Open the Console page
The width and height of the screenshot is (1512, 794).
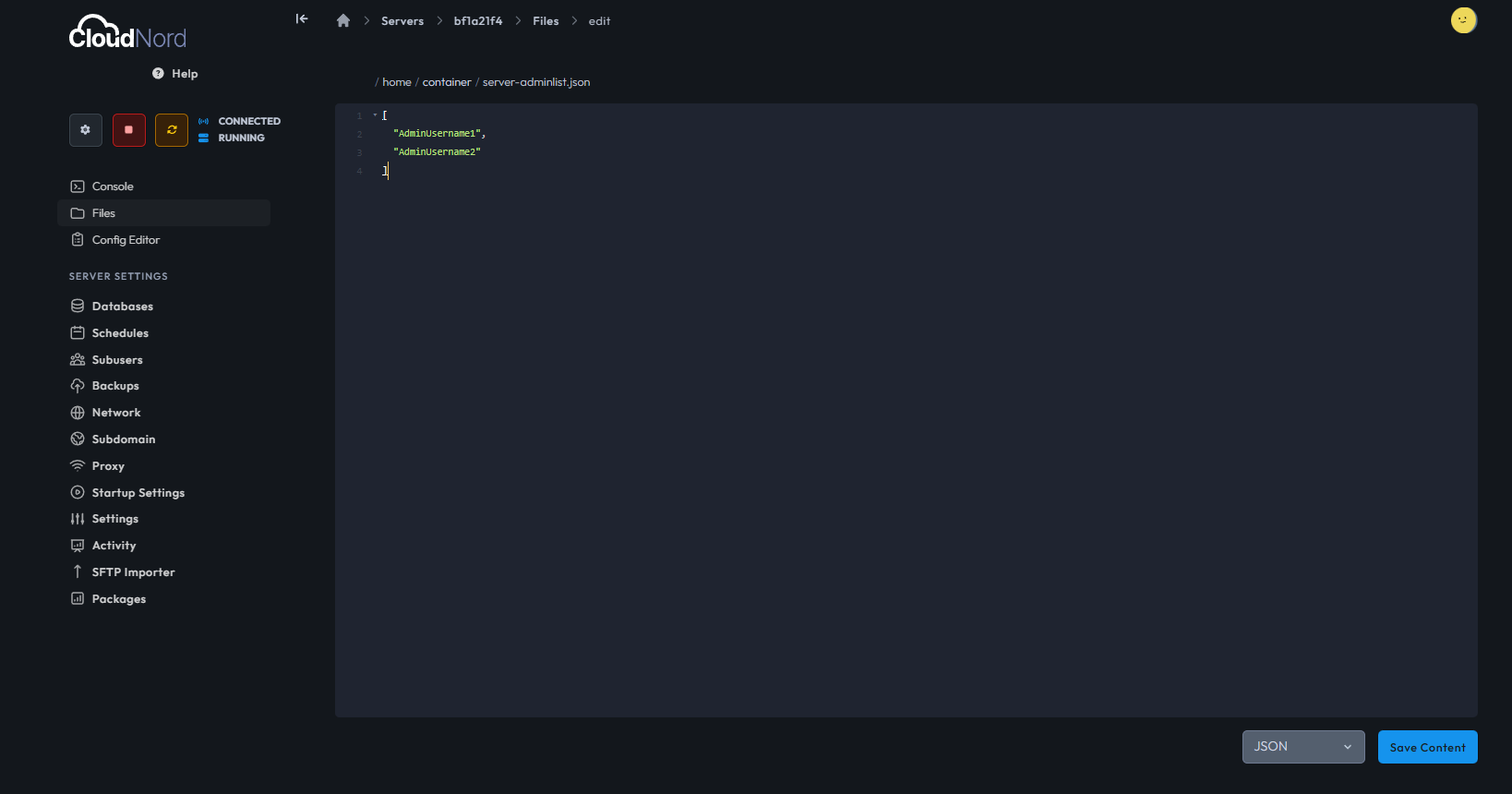pos(113,186)
